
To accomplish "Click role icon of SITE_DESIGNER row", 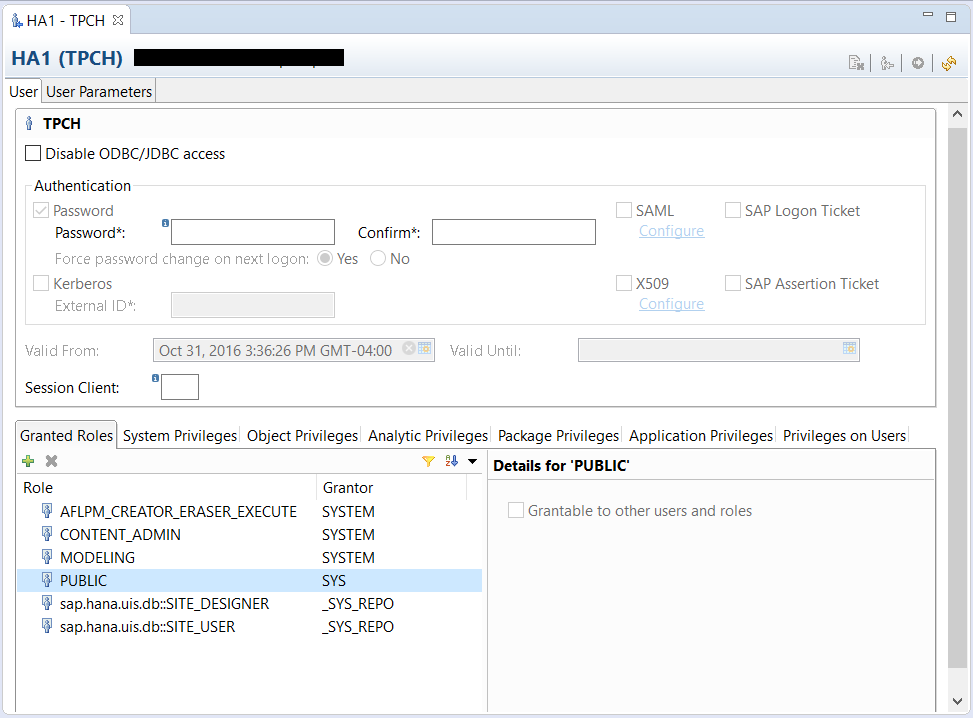I will [47, 603].
